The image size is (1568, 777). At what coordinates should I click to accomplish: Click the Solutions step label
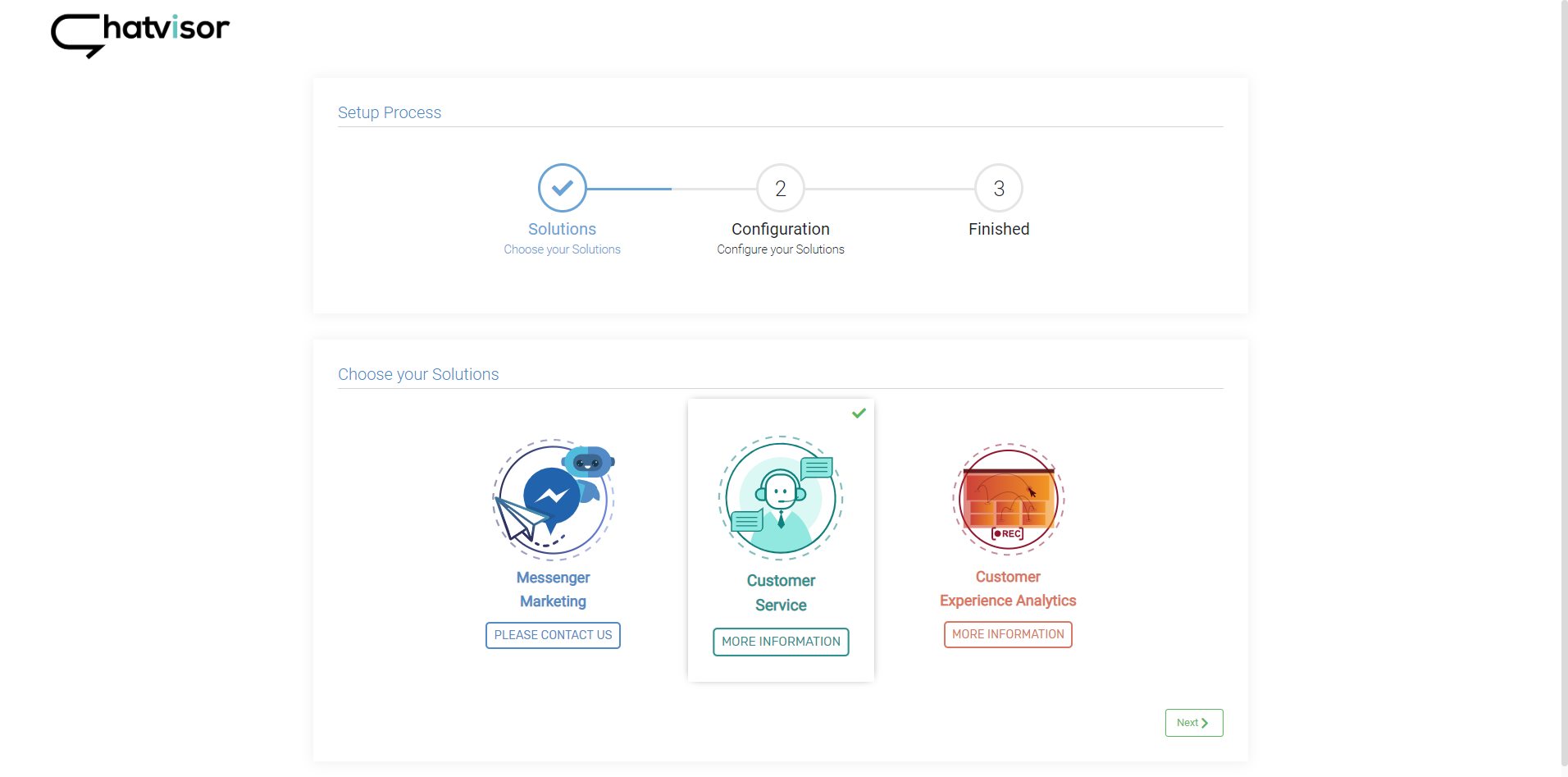tap(562, 229)
